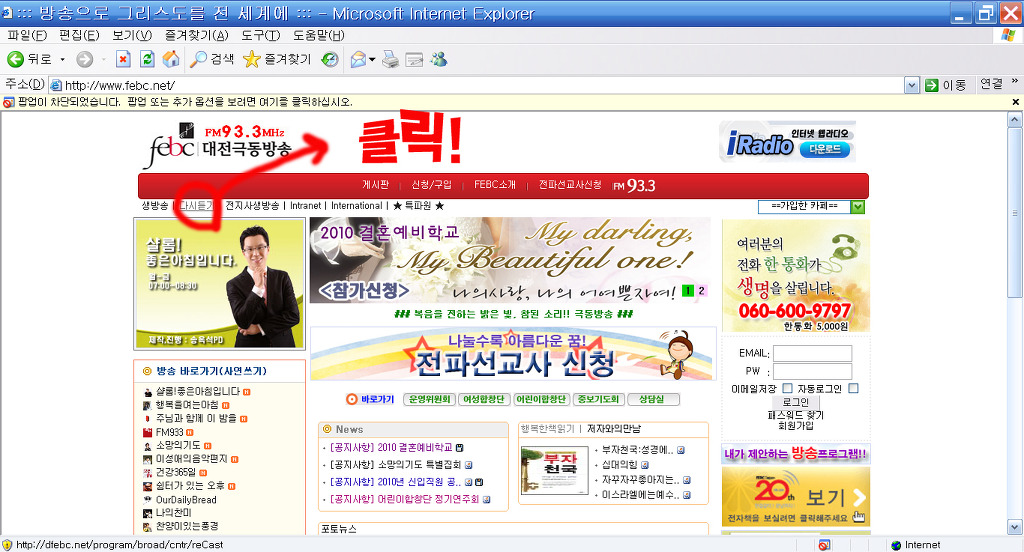
Task: Go to the Home page icon
Action: [171, 59]
